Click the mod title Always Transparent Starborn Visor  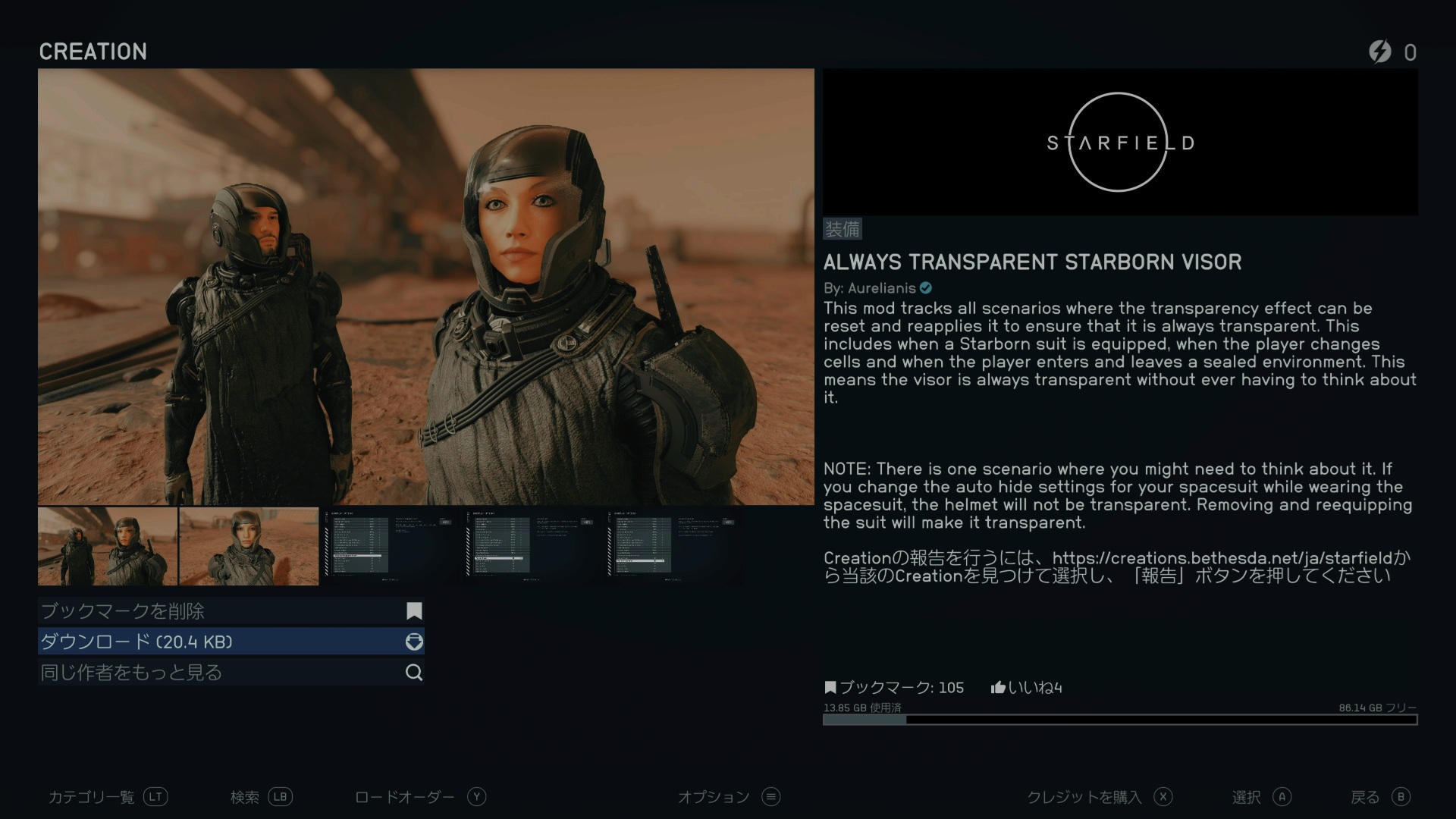1033,262
